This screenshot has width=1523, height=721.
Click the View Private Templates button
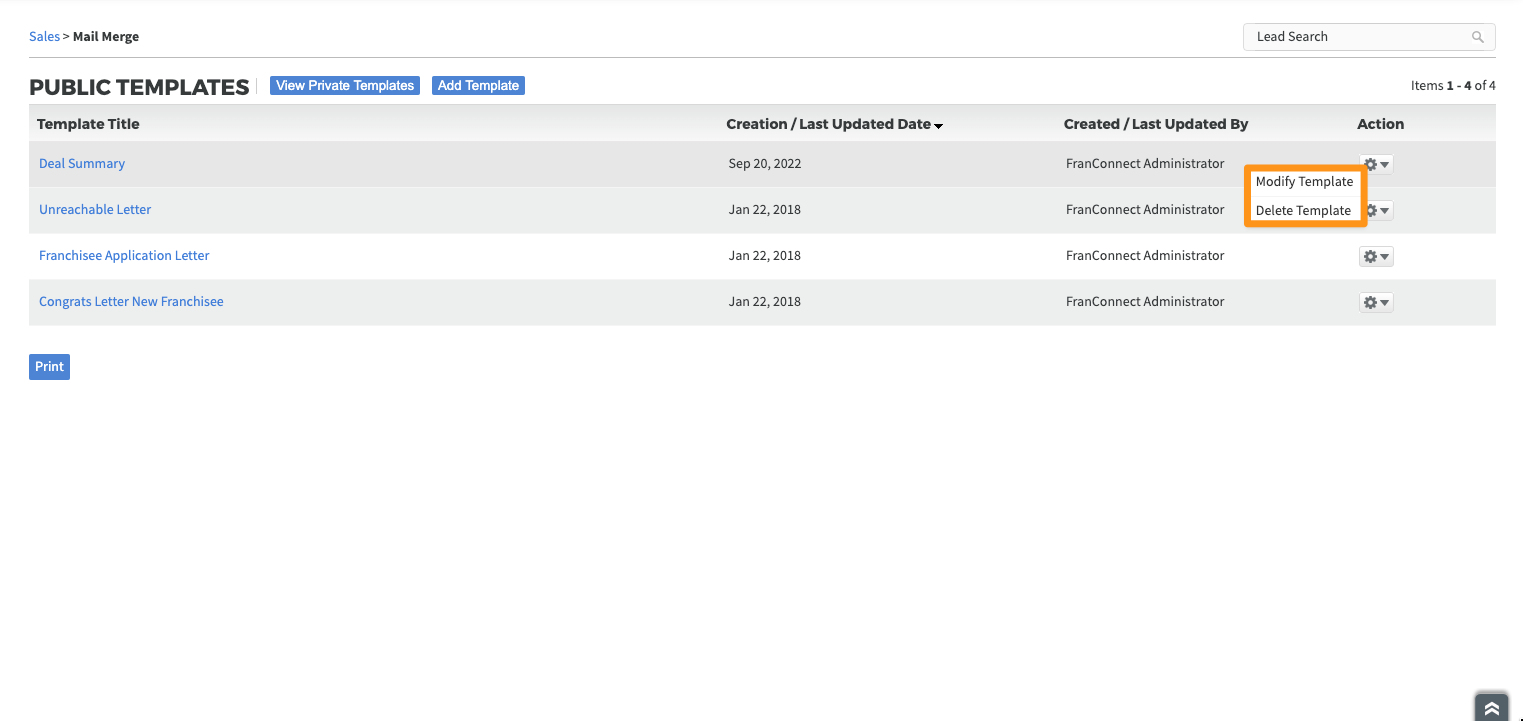(345, 86)
